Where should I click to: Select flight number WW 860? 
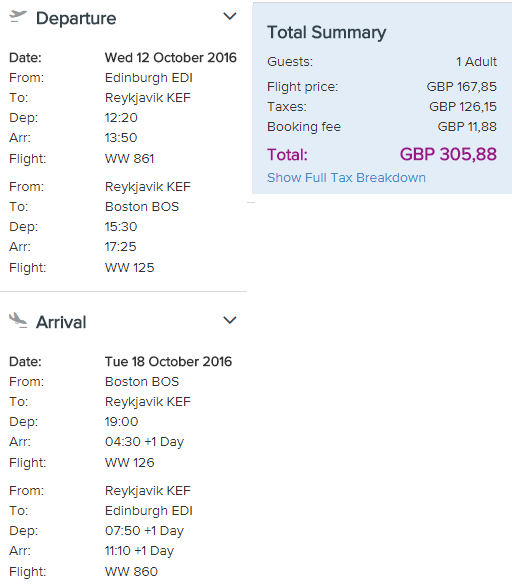(131, 571)
